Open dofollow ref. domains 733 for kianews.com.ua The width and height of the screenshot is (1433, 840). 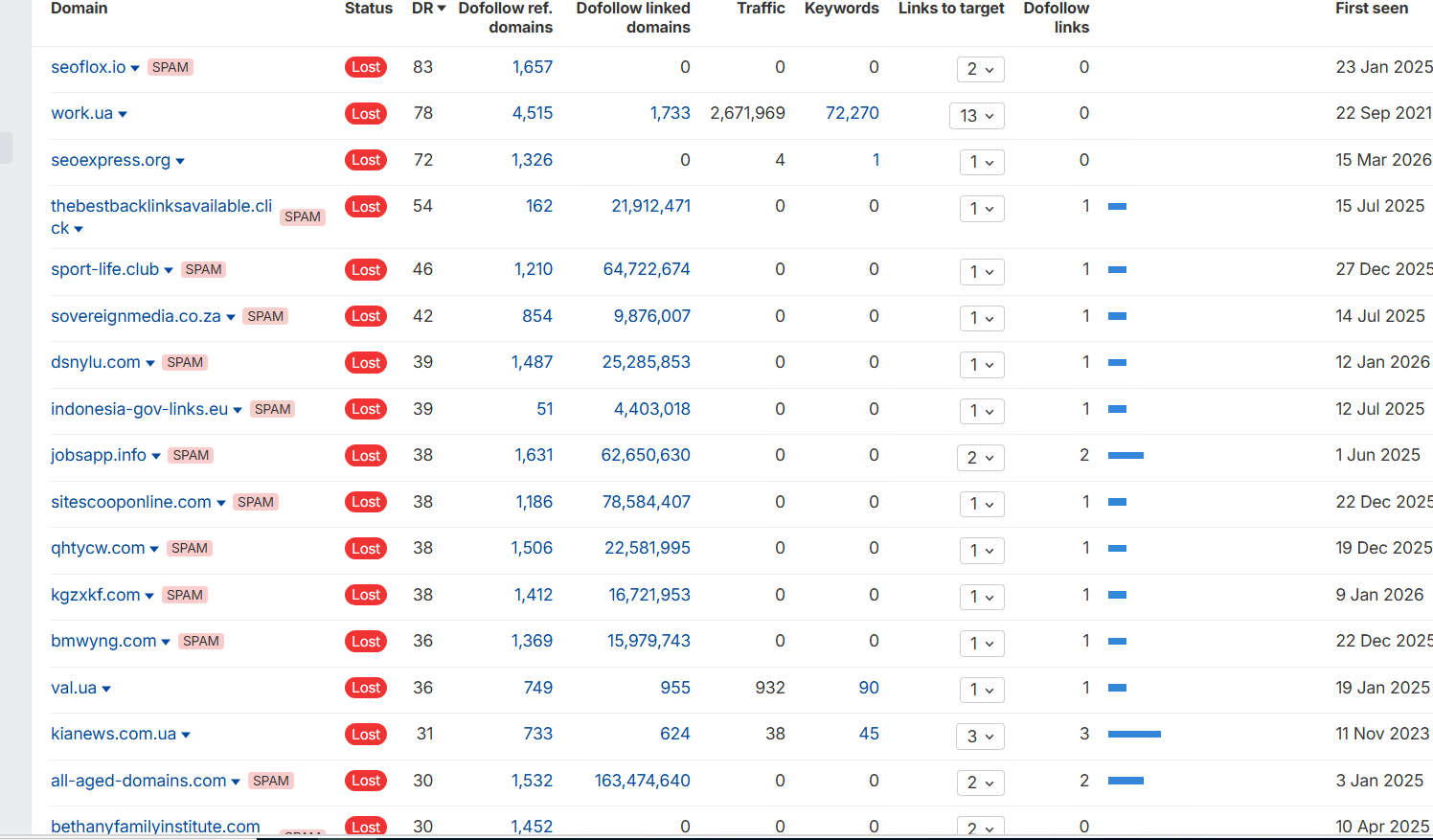tap(538, 734)
